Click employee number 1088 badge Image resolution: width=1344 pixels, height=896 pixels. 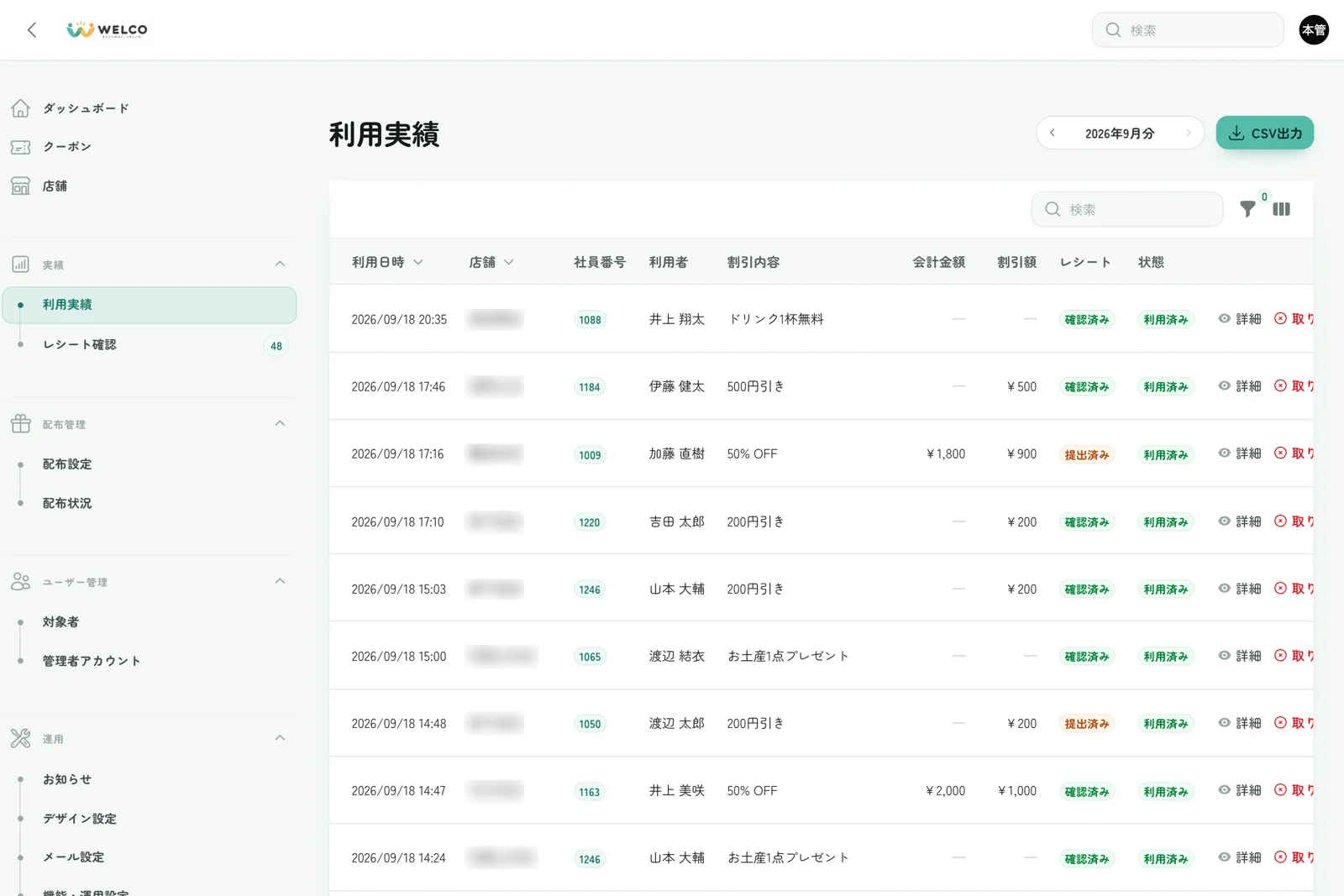click(590, 320)
